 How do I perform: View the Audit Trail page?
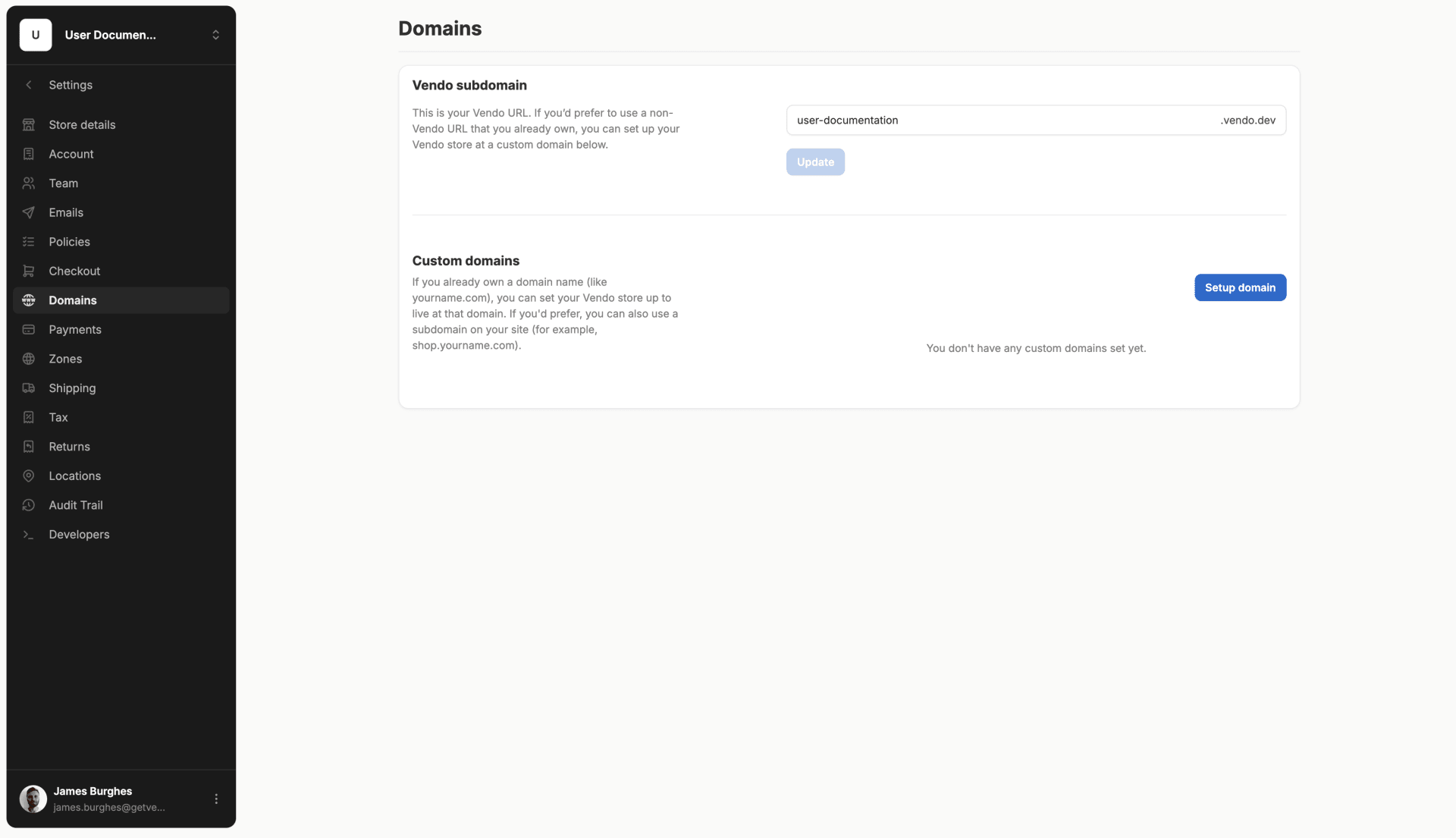(121, 505)
